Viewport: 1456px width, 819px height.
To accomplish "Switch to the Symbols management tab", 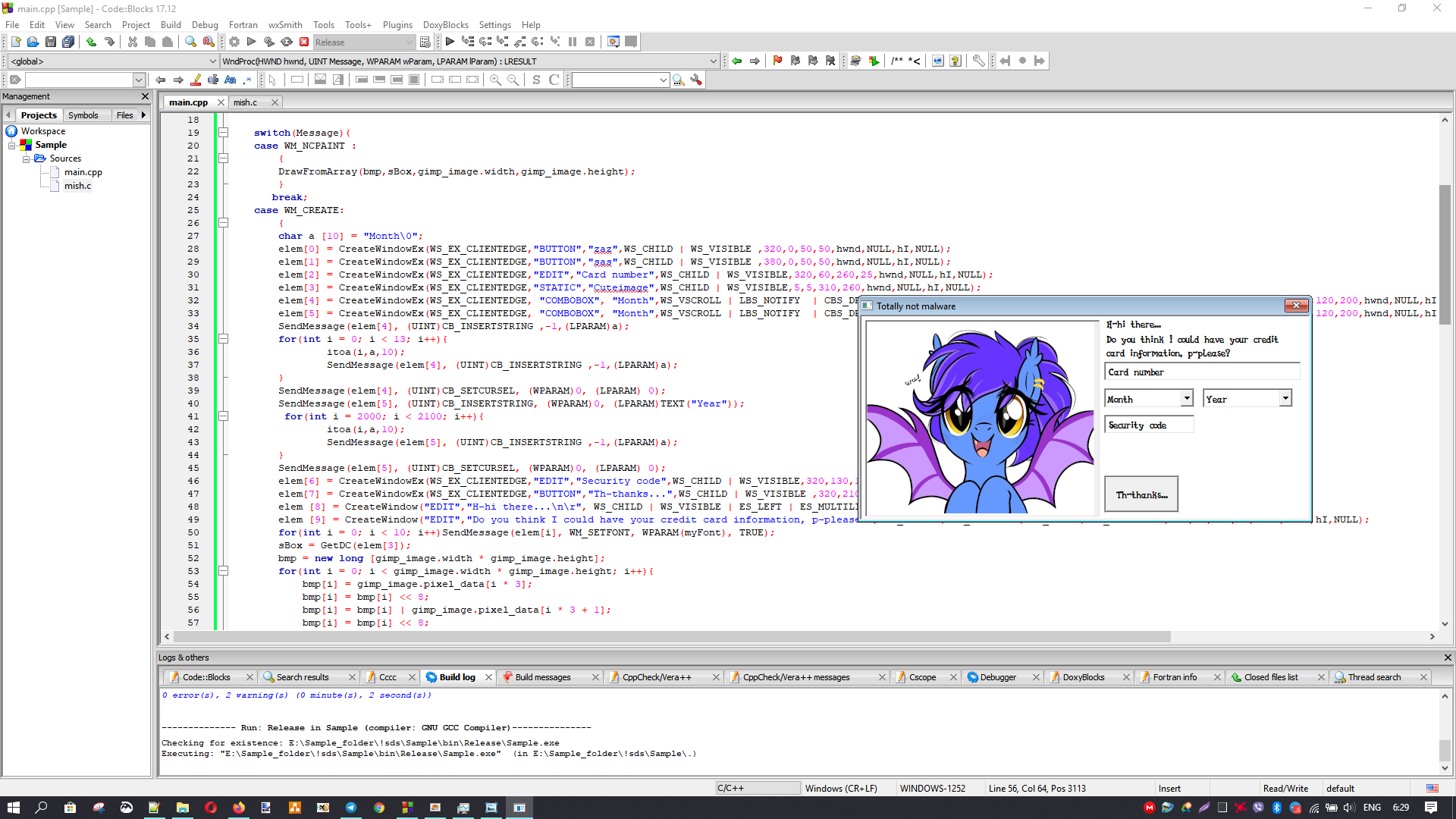I will pyautogui.click(x=83, y=115).
